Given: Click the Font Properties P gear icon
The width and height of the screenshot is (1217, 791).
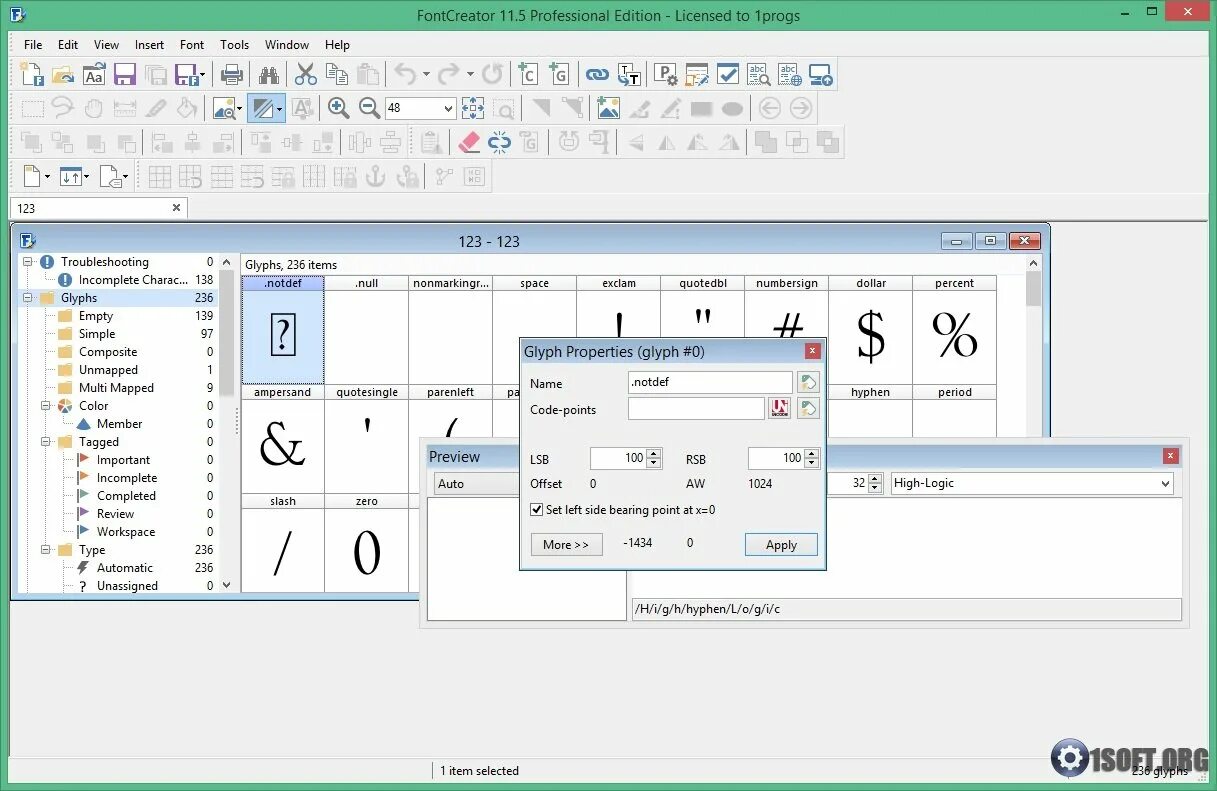Looking at the screenshot, I should [x=666, y=74].
